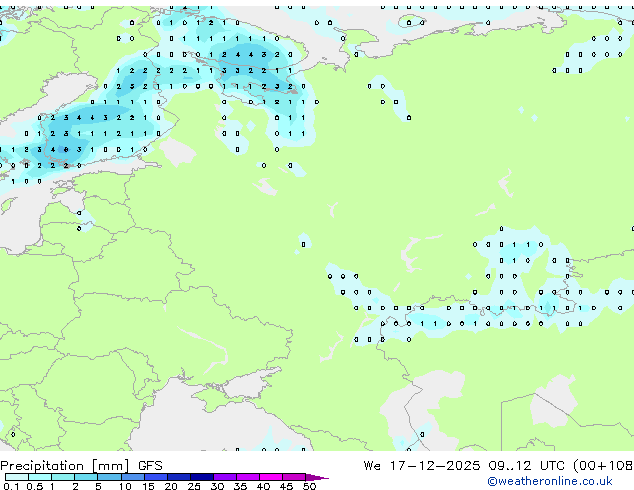Click the 'Precipitation [mm]' title text

[x=65, y=466]
